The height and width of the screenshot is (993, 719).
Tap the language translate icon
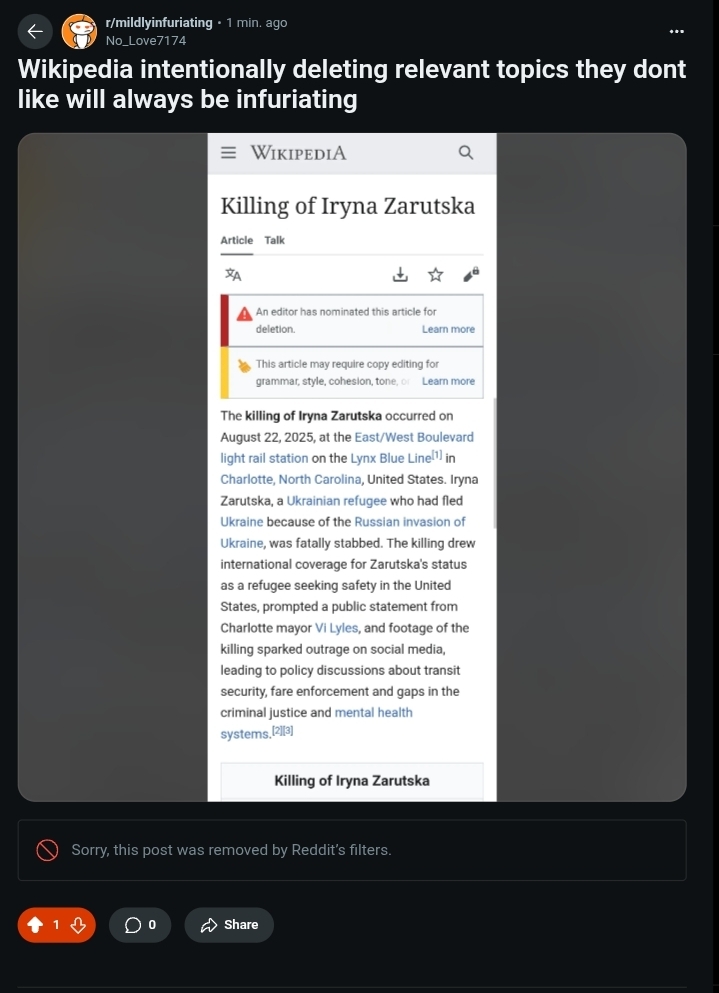(x=232, y=275)
